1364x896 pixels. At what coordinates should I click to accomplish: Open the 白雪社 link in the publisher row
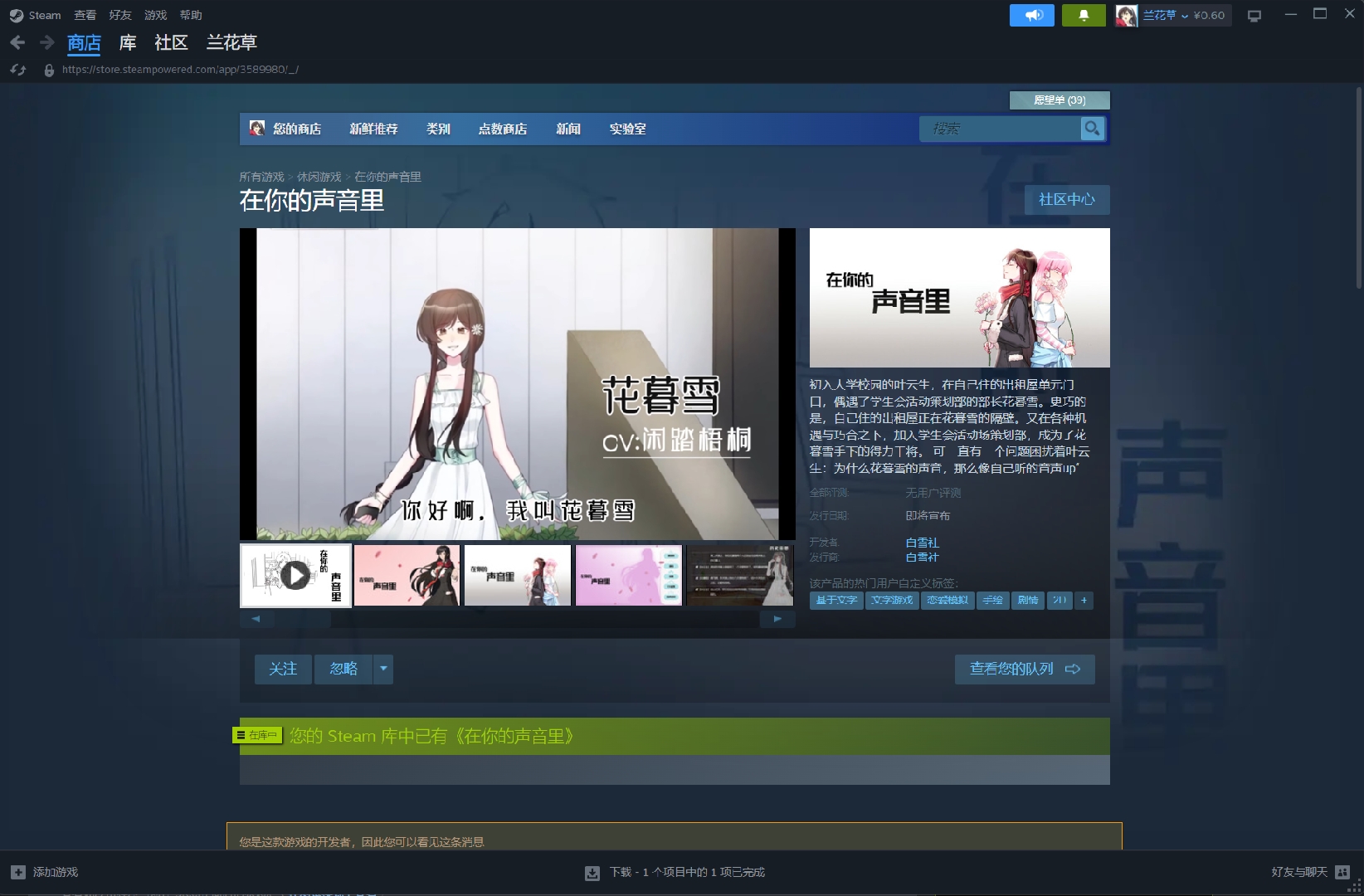pos(922,558)
